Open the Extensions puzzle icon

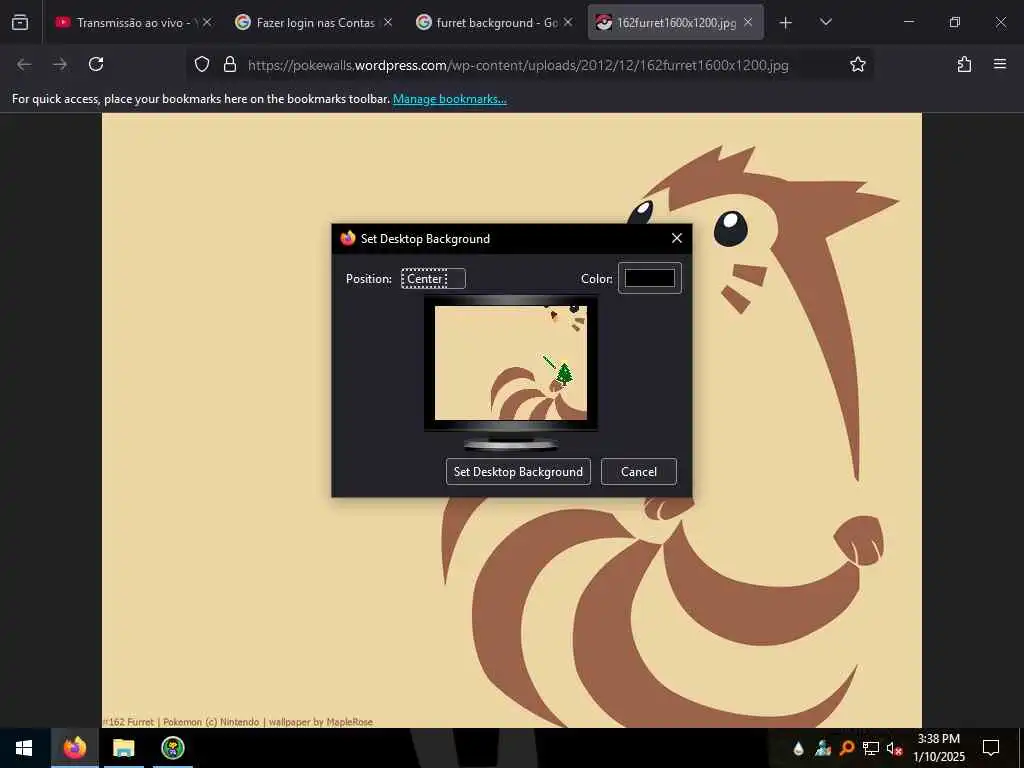coord(964,64)
